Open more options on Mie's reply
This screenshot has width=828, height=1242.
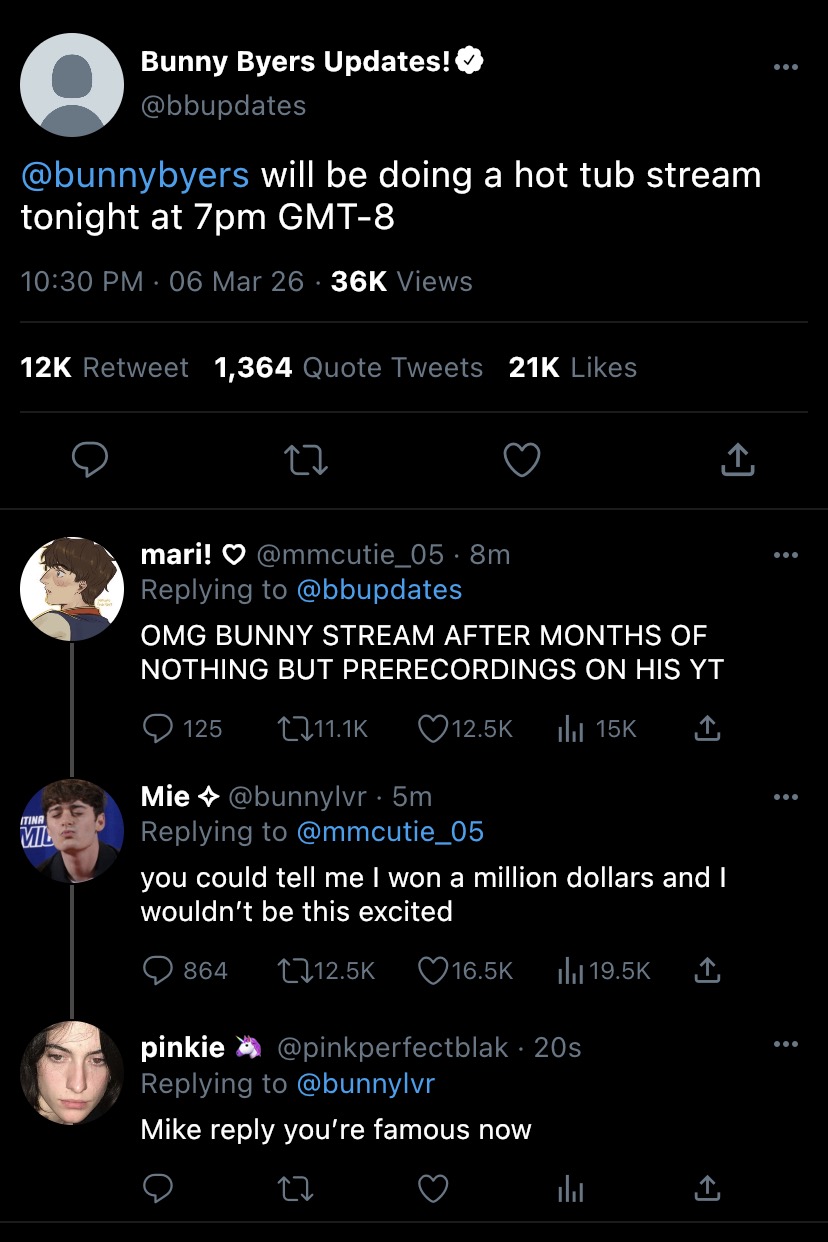(x=786, y=797)
